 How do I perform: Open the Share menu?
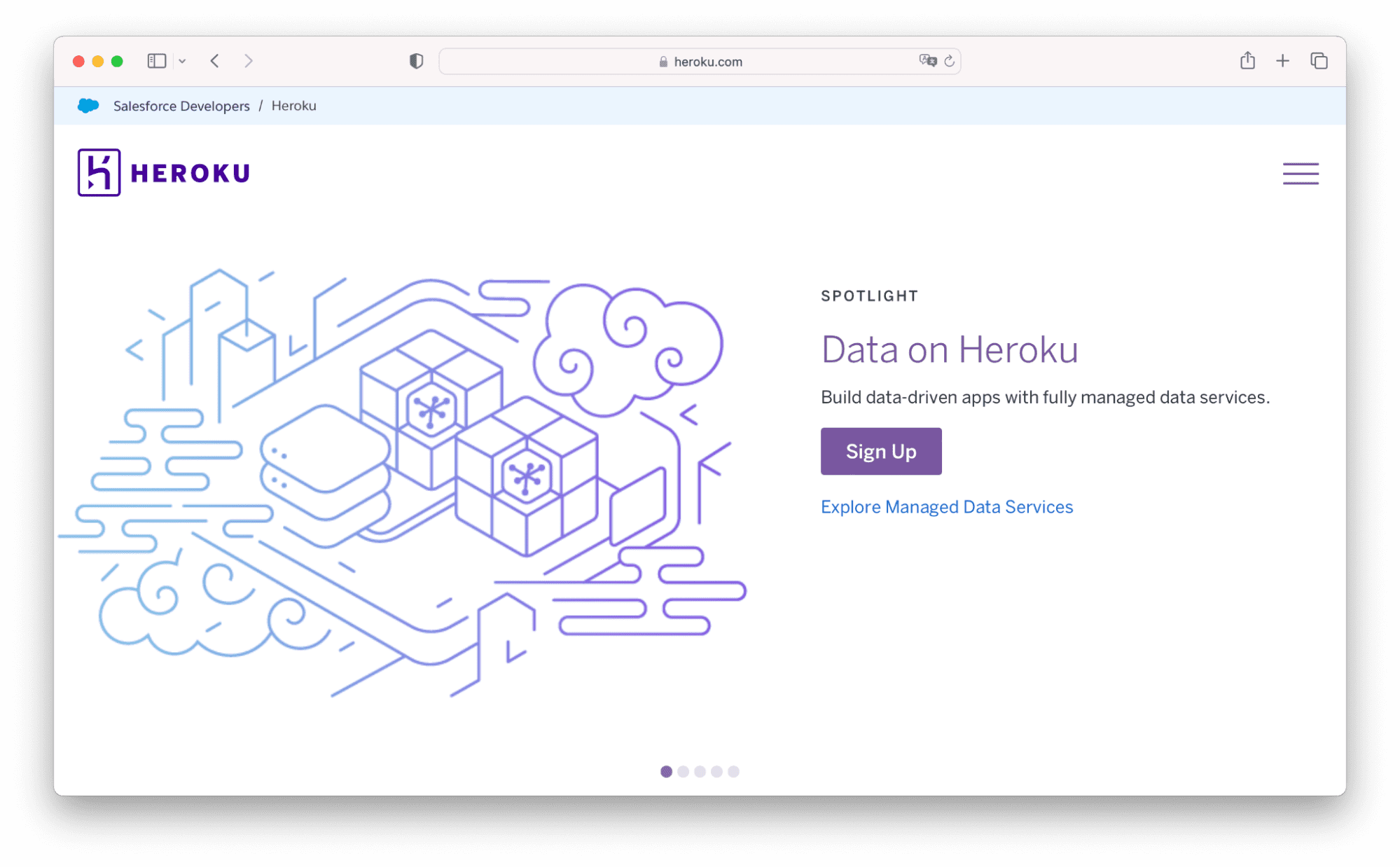pos(1247,60)
